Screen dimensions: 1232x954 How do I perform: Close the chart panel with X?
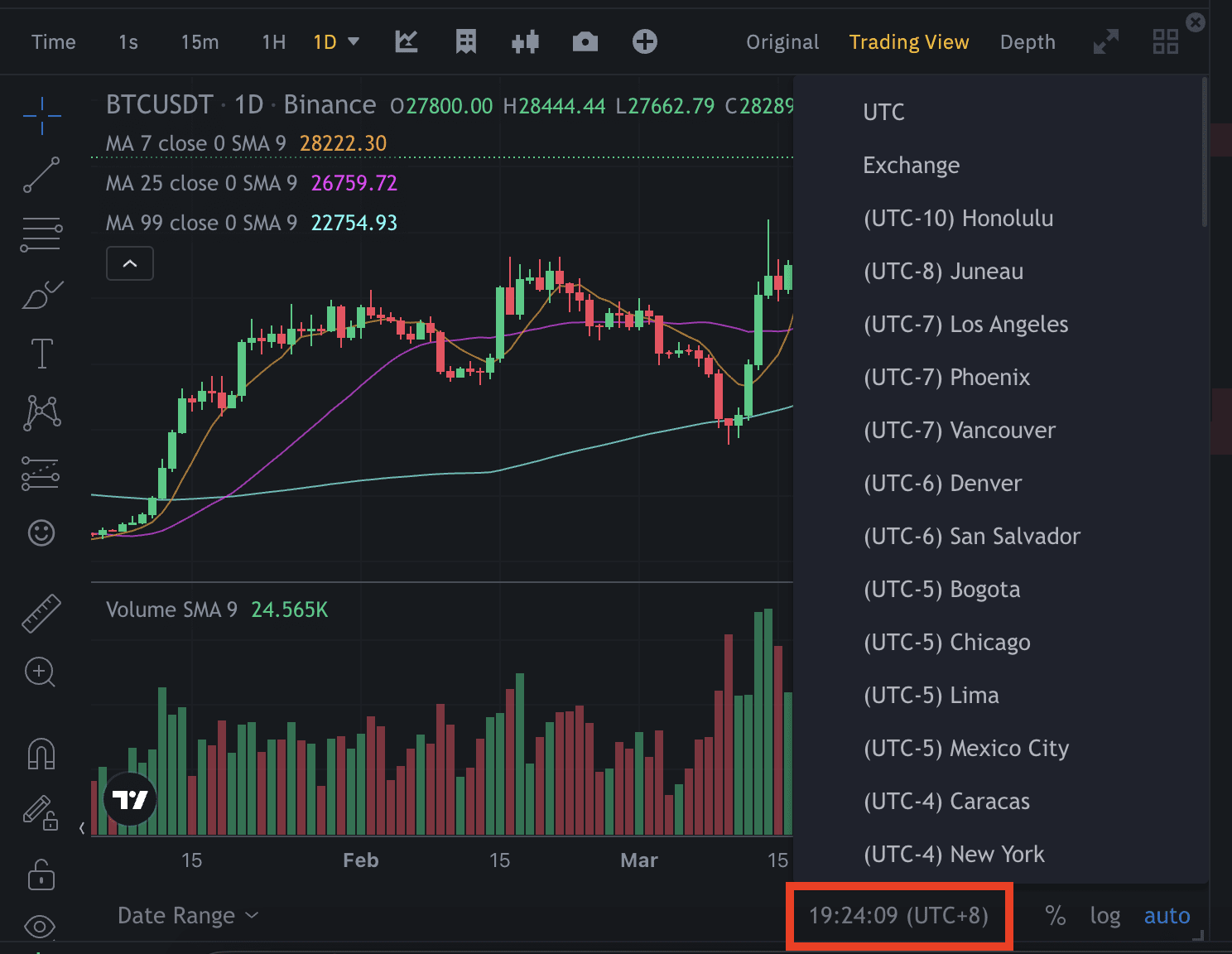(x=1196, y=22)
